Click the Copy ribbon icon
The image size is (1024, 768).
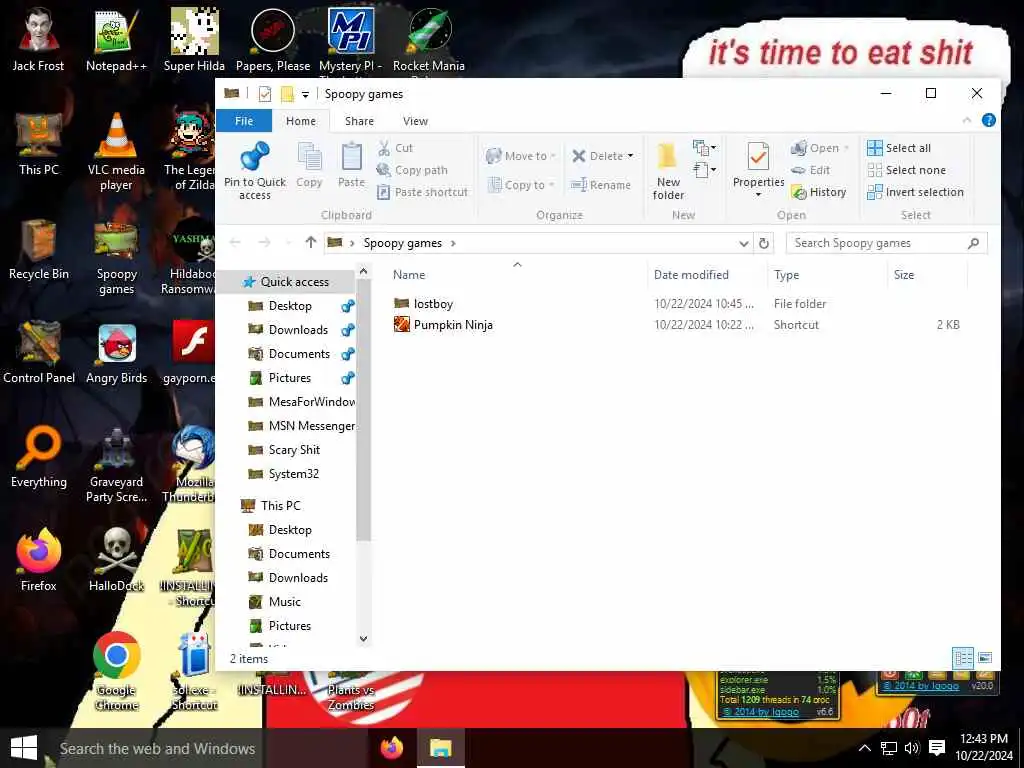[309, 166]
